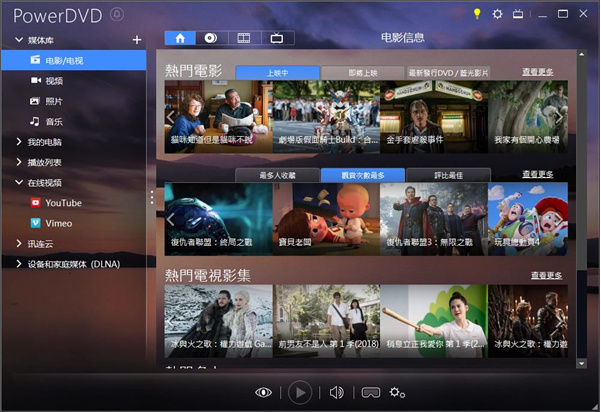Screen dimensions: 601x412
Task: Open 復仇者聯盟:終局之戰 thumbnail
Action: point(218,219)
